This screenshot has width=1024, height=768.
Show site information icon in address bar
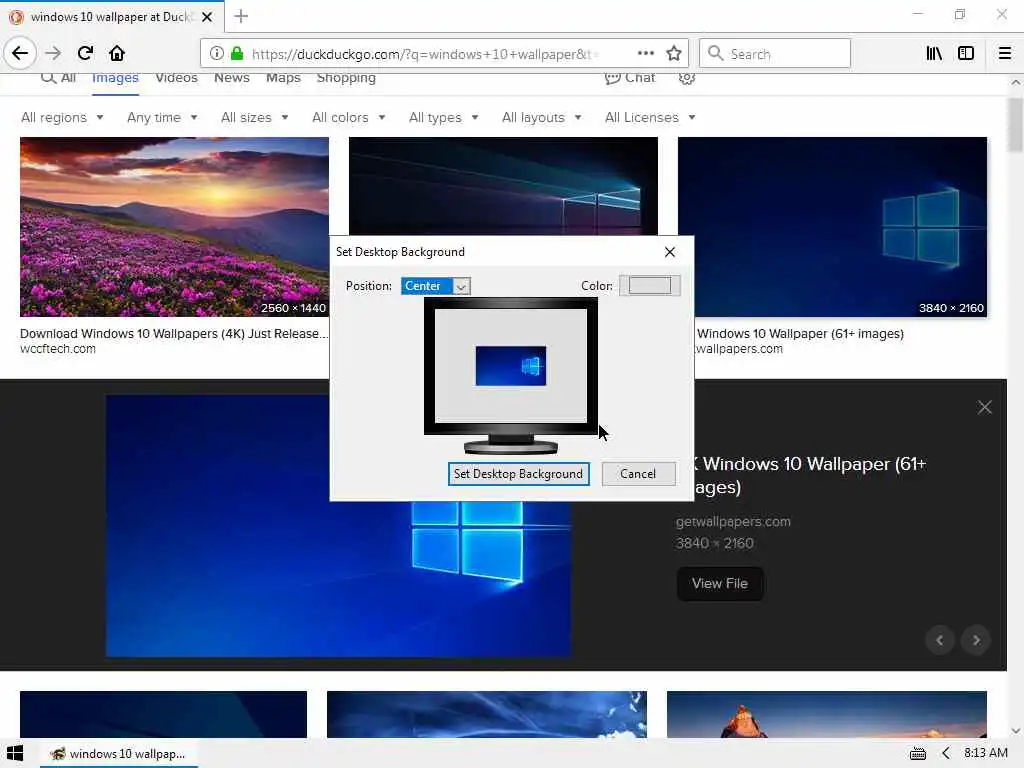pos(217,54)
